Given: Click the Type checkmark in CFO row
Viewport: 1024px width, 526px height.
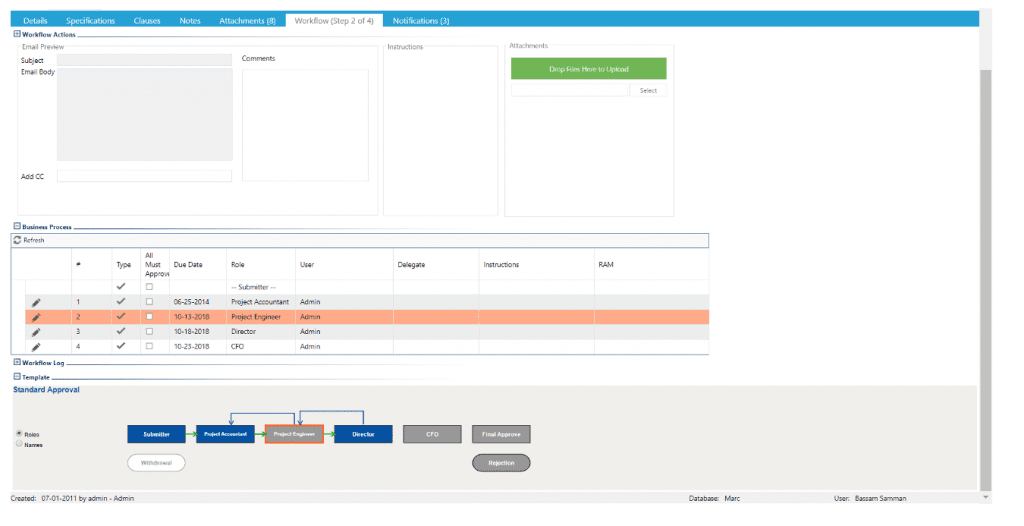Looking at the screenshot, I should [x=121, y=346].
